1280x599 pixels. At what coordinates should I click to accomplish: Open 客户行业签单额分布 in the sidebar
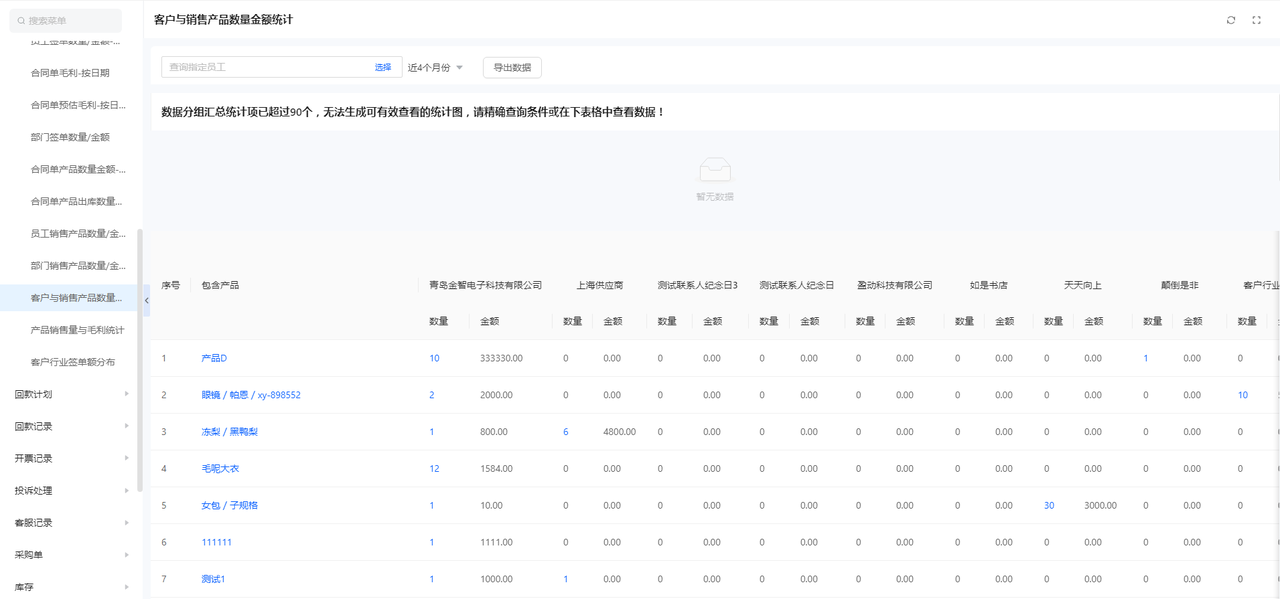tap(72, 362)
